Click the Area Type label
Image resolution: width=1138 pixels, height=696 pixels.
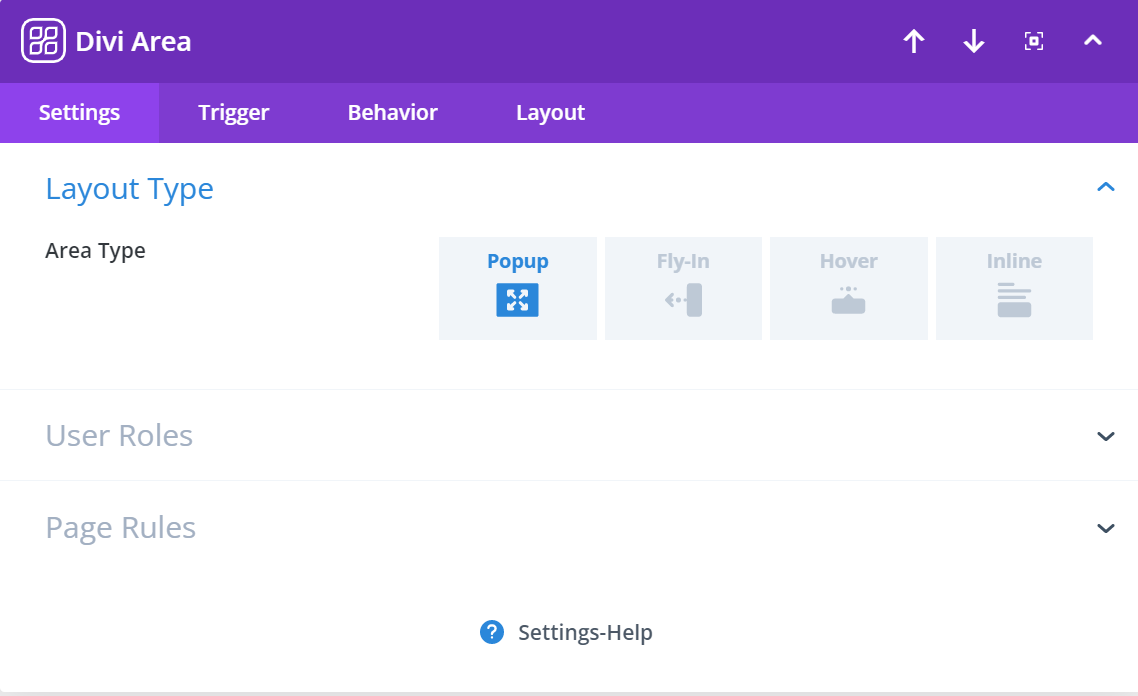pyautogui.click(x=95, y=251)
